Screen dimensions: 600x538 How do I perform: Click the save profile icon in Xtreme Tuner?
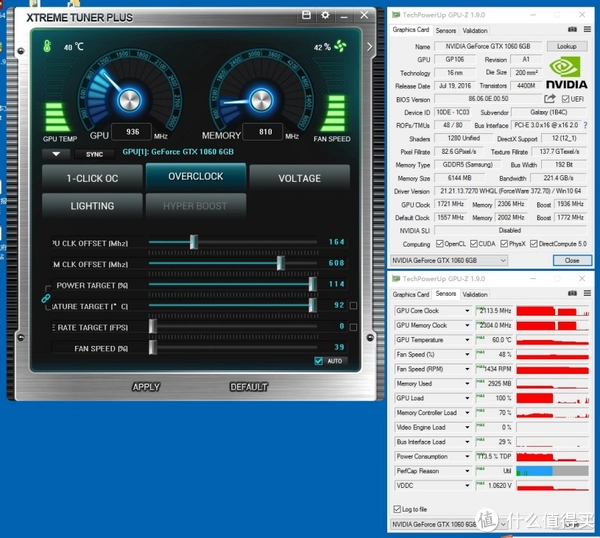click(x=306, y=15)
